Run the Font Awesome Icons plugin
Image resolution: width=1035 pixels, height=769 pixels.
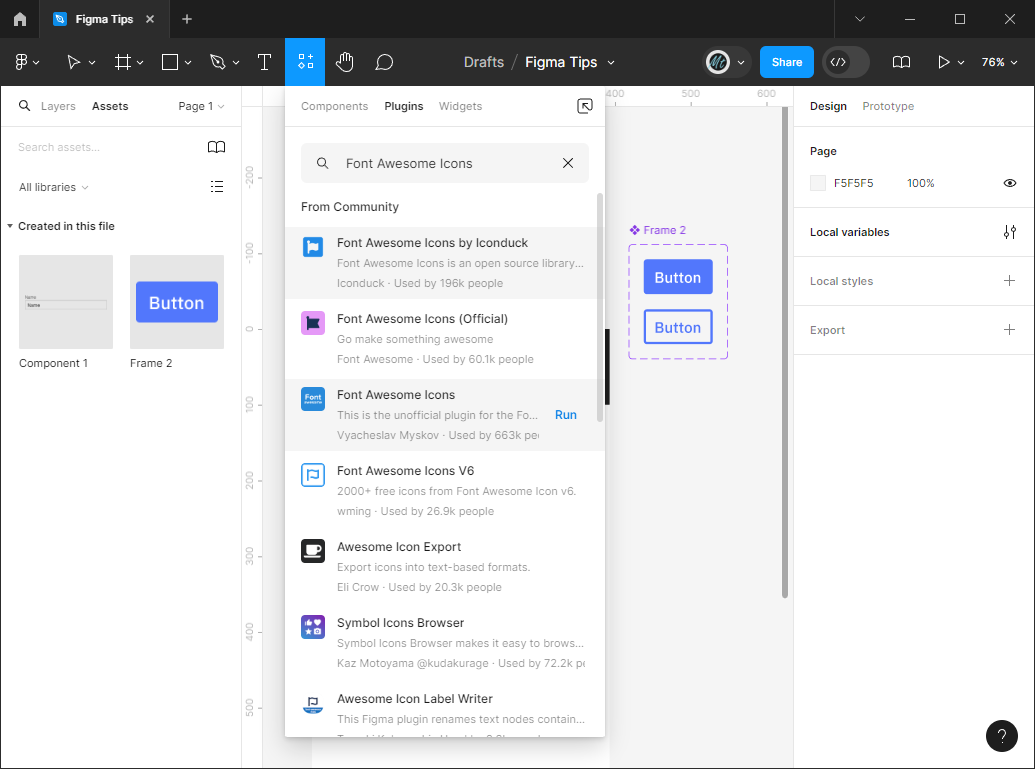click(x=565, y=415)
